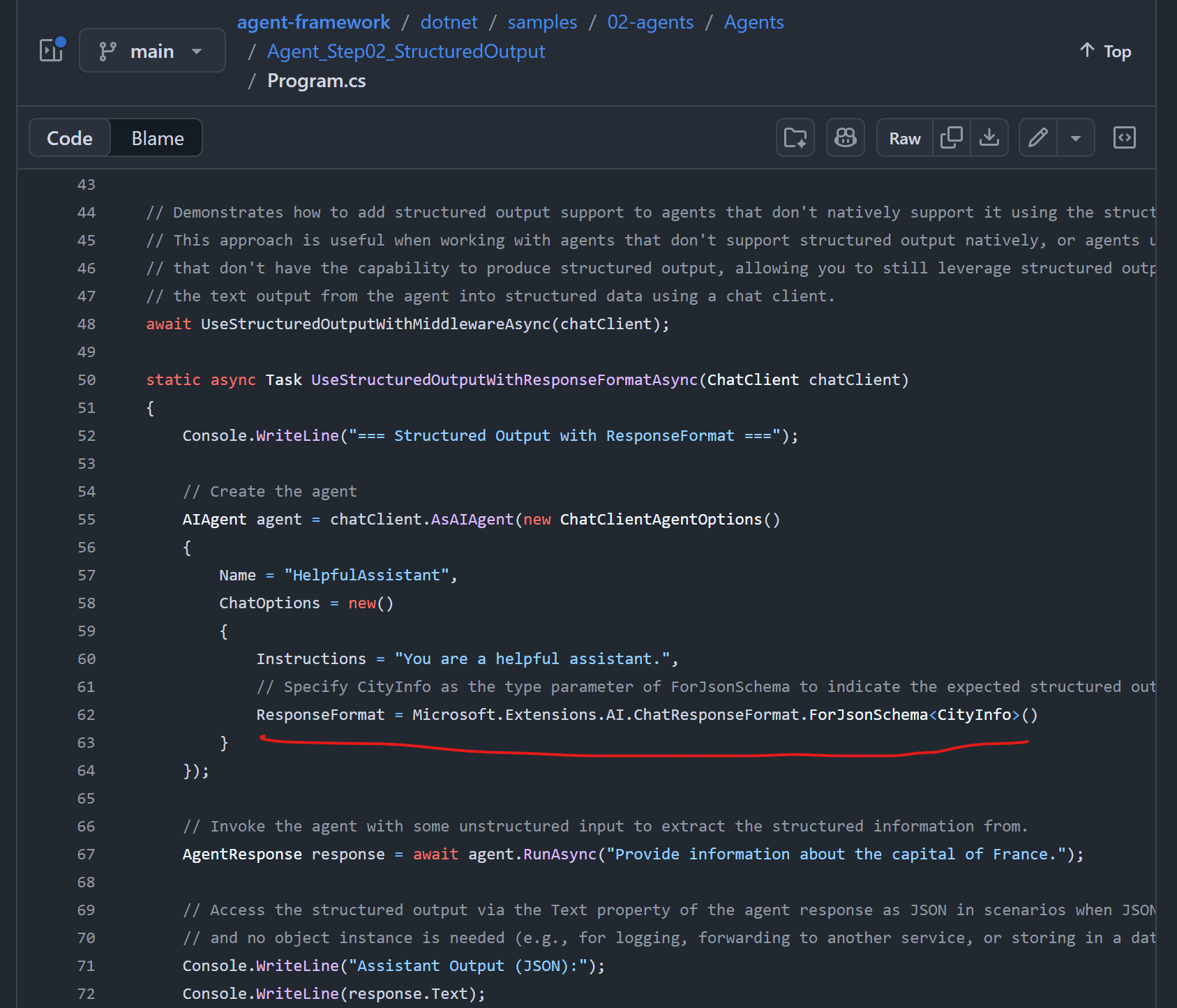
Task: Select line number 67
Action: (x=86, y=854)
